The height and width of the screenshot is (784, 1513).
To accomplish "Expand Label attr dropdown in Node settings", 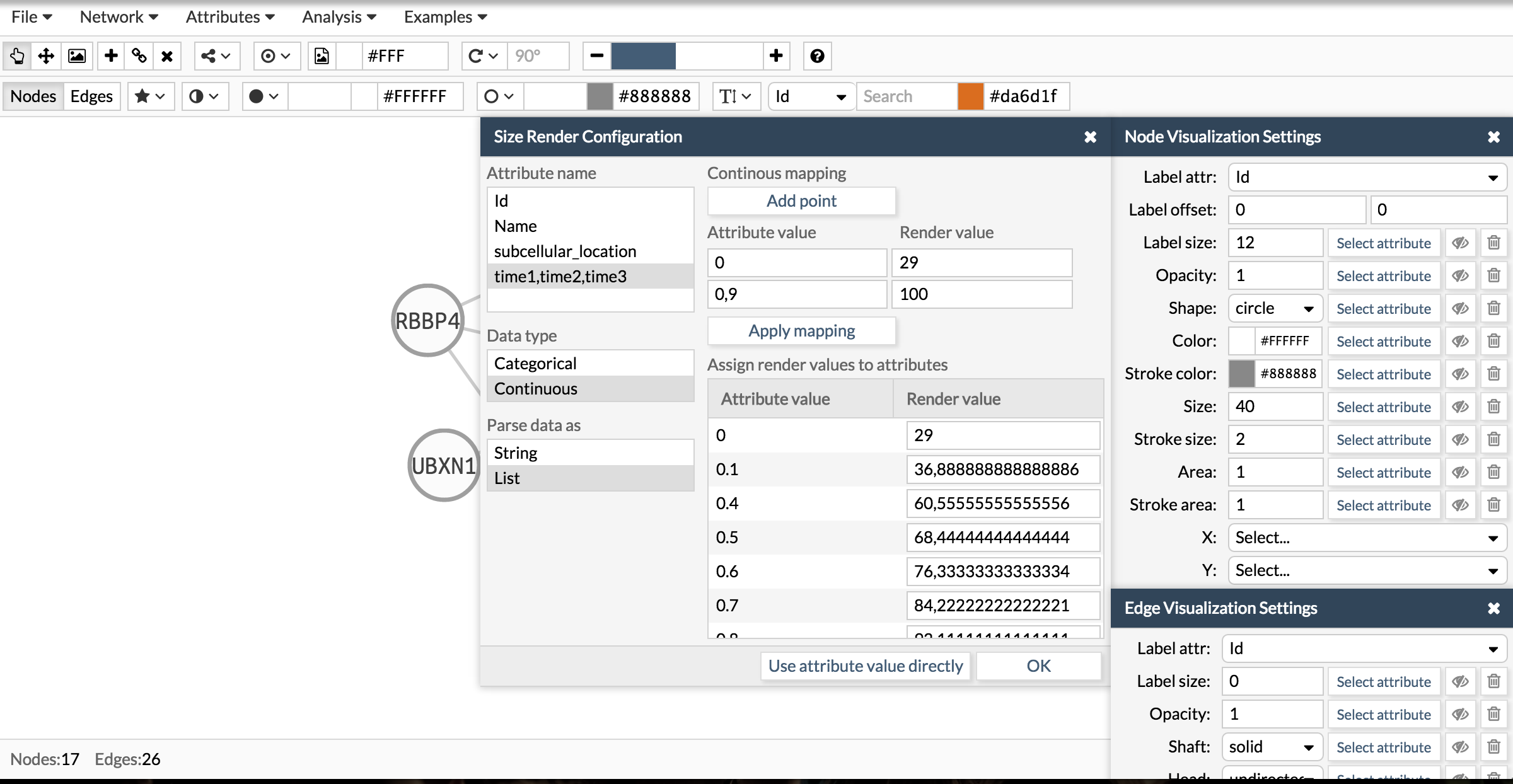I will (x=1493, y=177).
